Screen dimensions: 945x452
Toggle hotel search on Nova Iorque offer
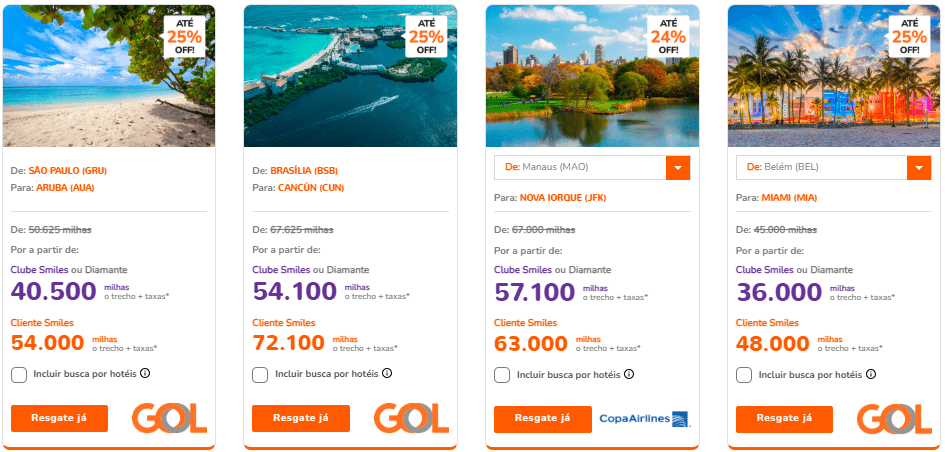click(x=503, y=375)
